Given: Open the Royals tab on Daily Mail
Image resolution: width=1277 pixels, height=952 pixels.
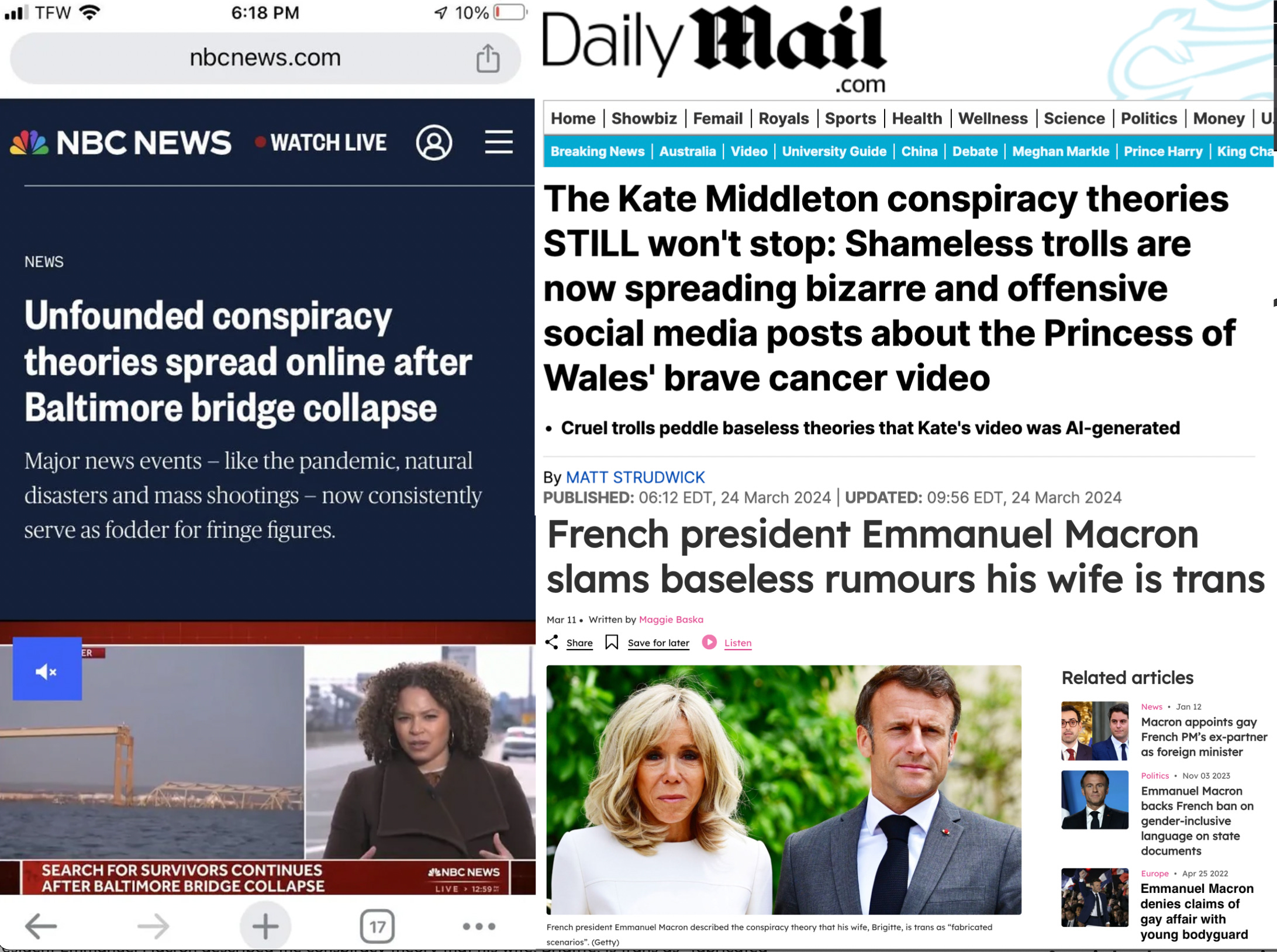Looking at the screenshot, I should pos(784,119).
